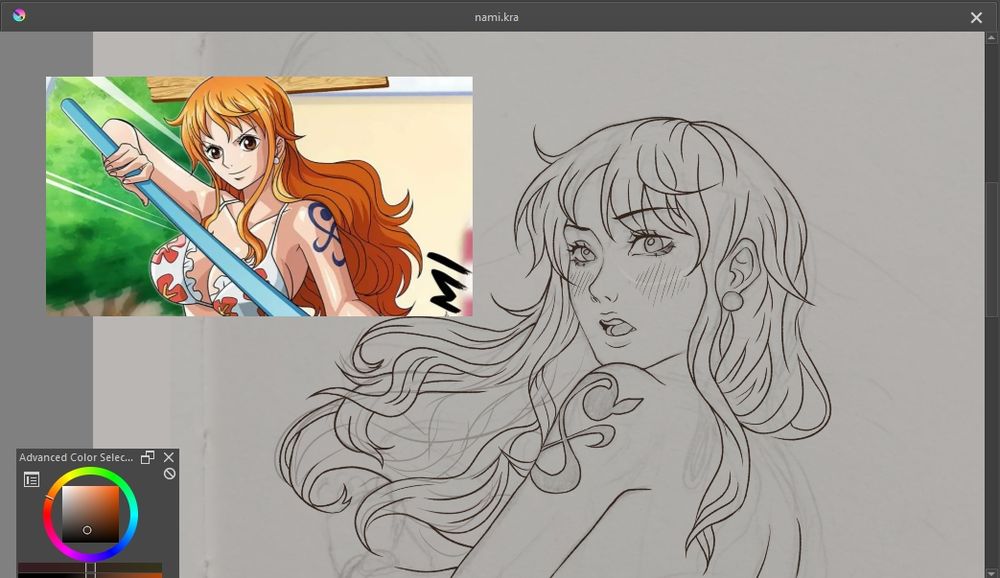Close the Advanced Color Selector panel
The width and height of the screenshot is (1000, 578).
click(x=169, y=457)
